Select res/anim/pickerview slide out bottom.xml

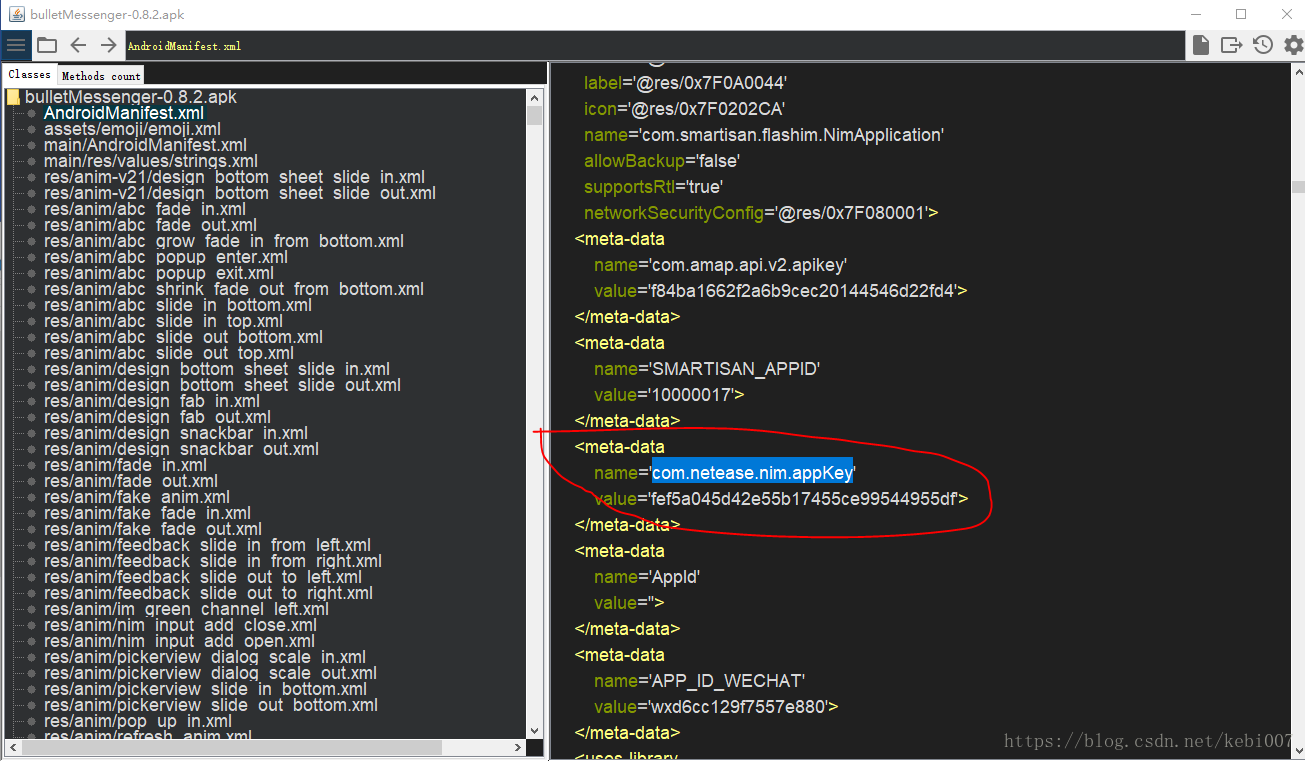point(211,705)
